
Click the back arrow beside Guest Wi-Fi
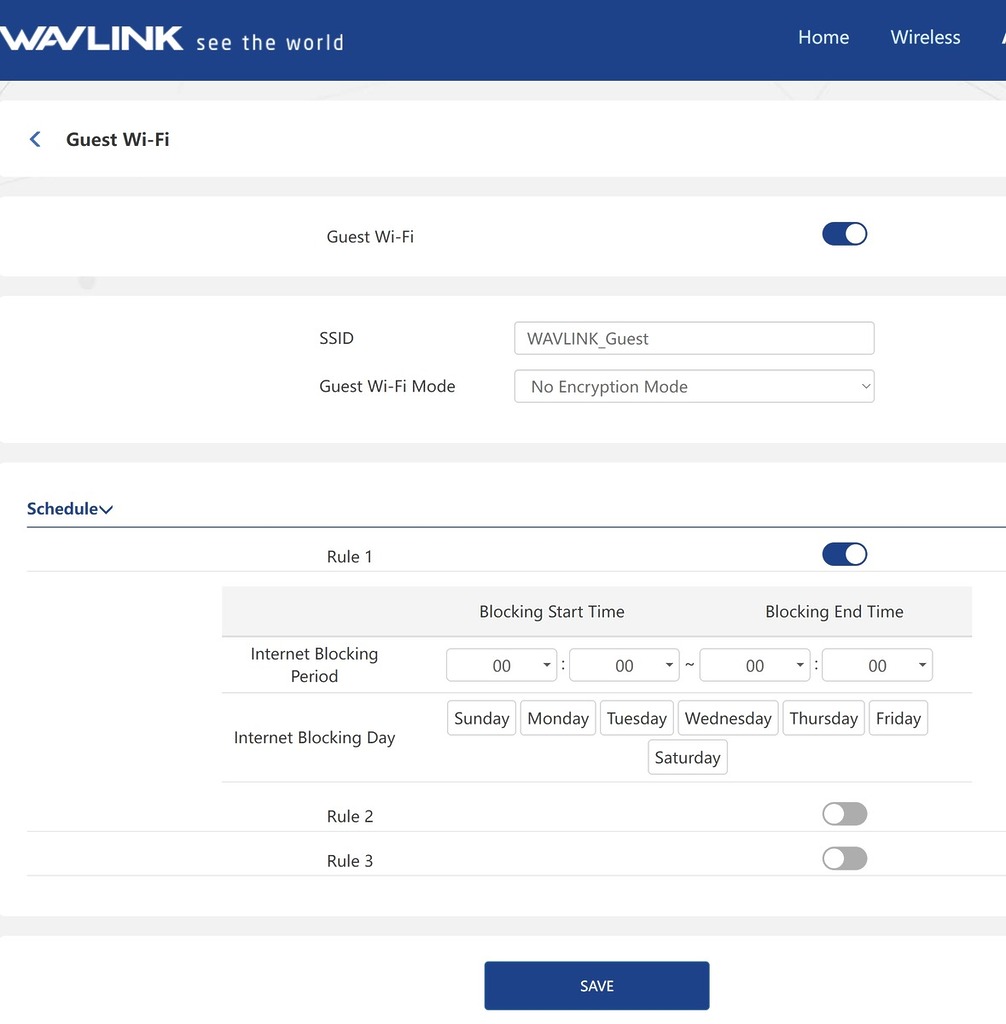coord(35,140)
